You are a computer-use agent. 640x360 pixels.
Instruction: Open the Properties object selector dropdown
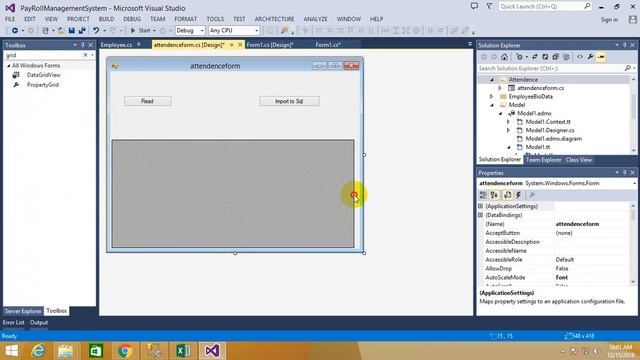click(x=634, y=184)
